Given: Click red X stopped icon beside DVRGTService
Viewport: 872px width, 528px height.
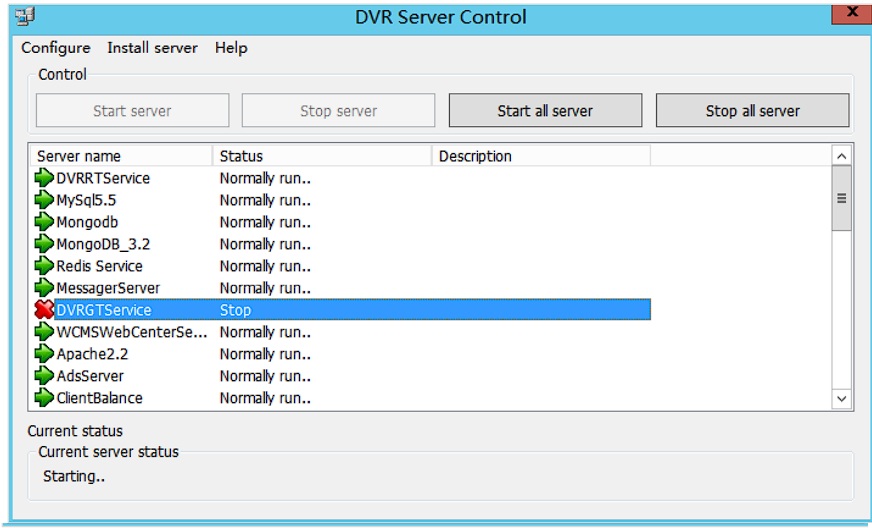Looking at the screenshot, I should click(44, 309).
